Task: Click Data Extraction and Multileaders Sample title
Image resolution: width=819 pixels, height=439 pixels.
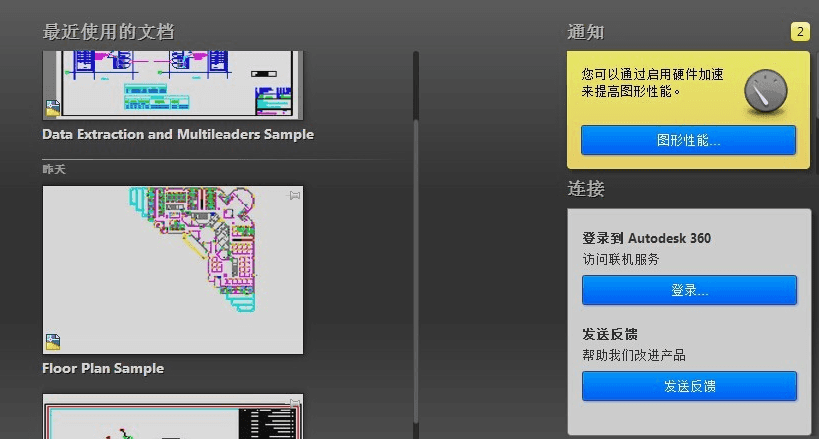Action: [x=178, y=134]
